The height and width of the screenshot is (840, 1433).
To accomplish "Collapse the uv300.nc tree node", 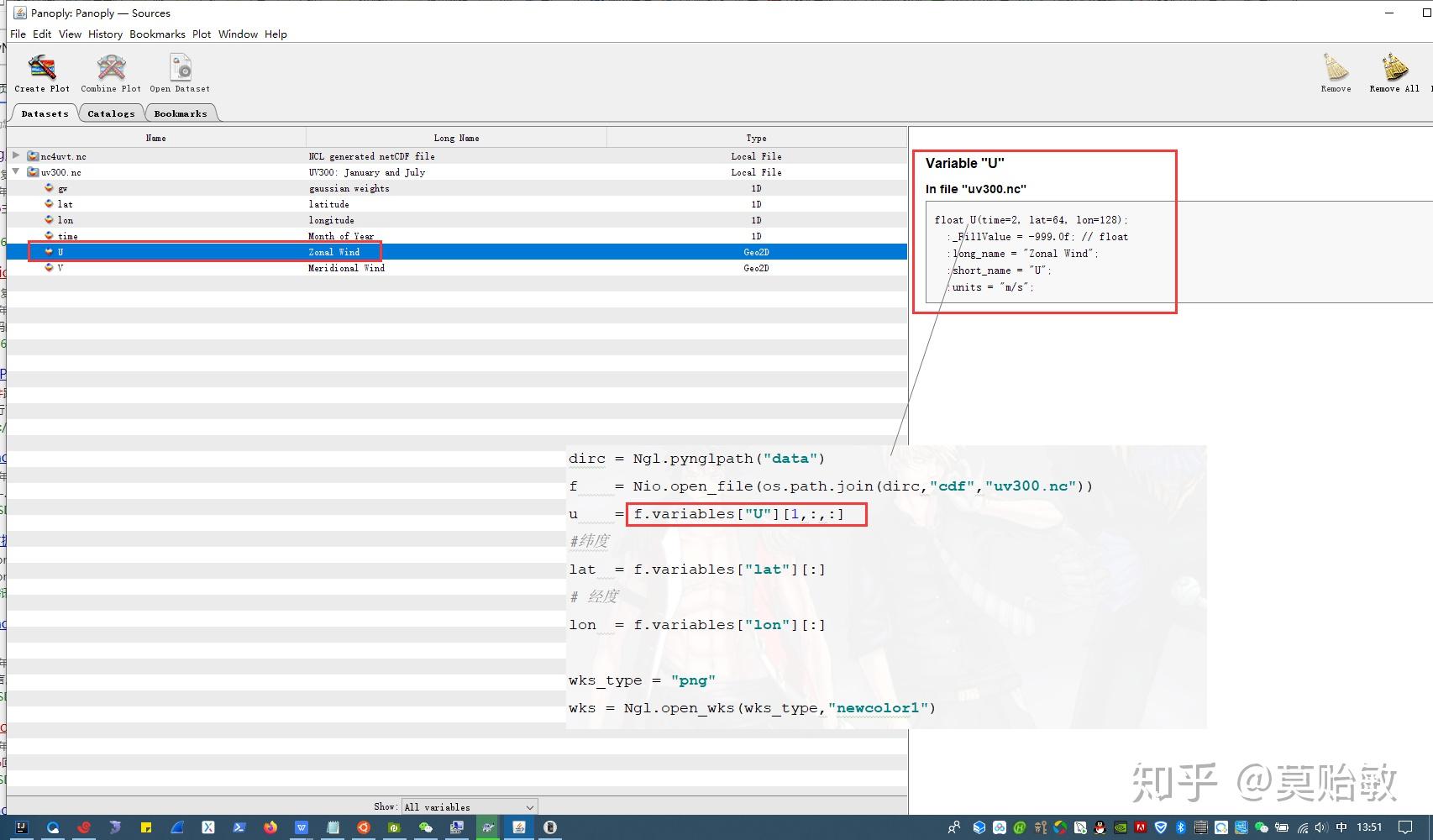I will pos(15,172).
